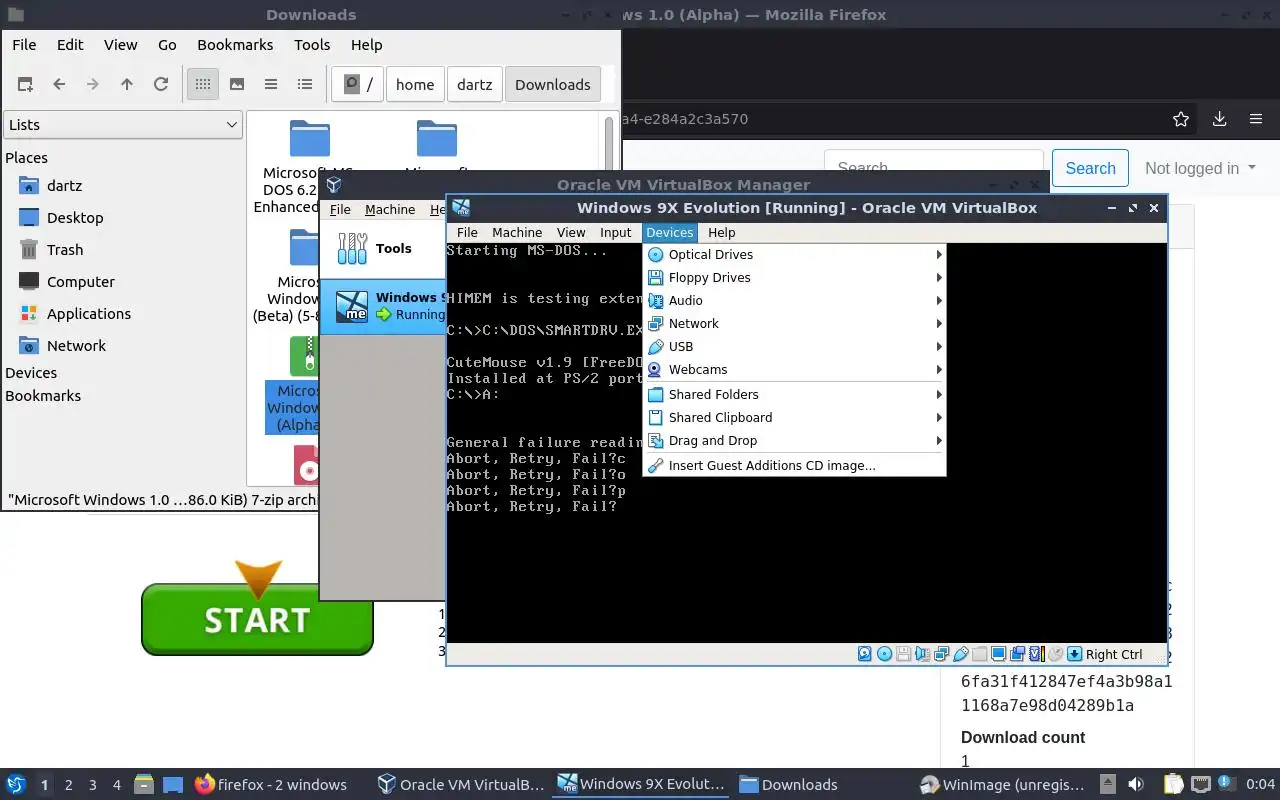Click the mouse integration indicator in VM status bar

tap(1055, 654)
